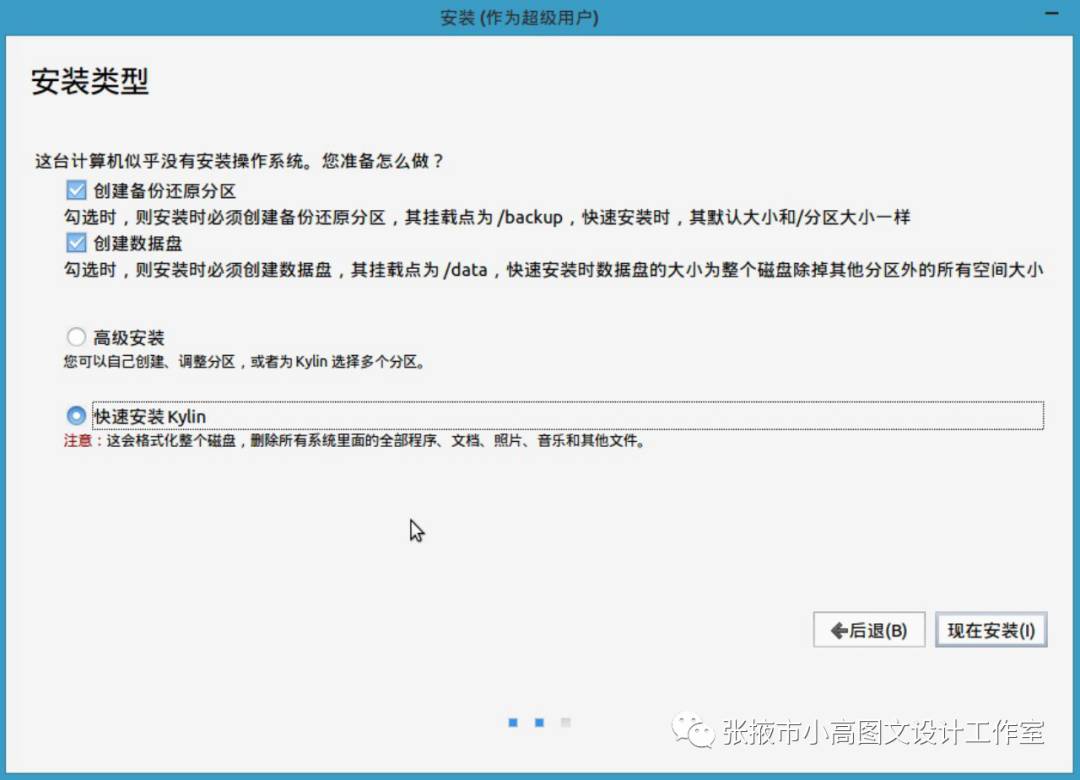Uncheck the 创建数据盘 checkbox

[76, 243]
